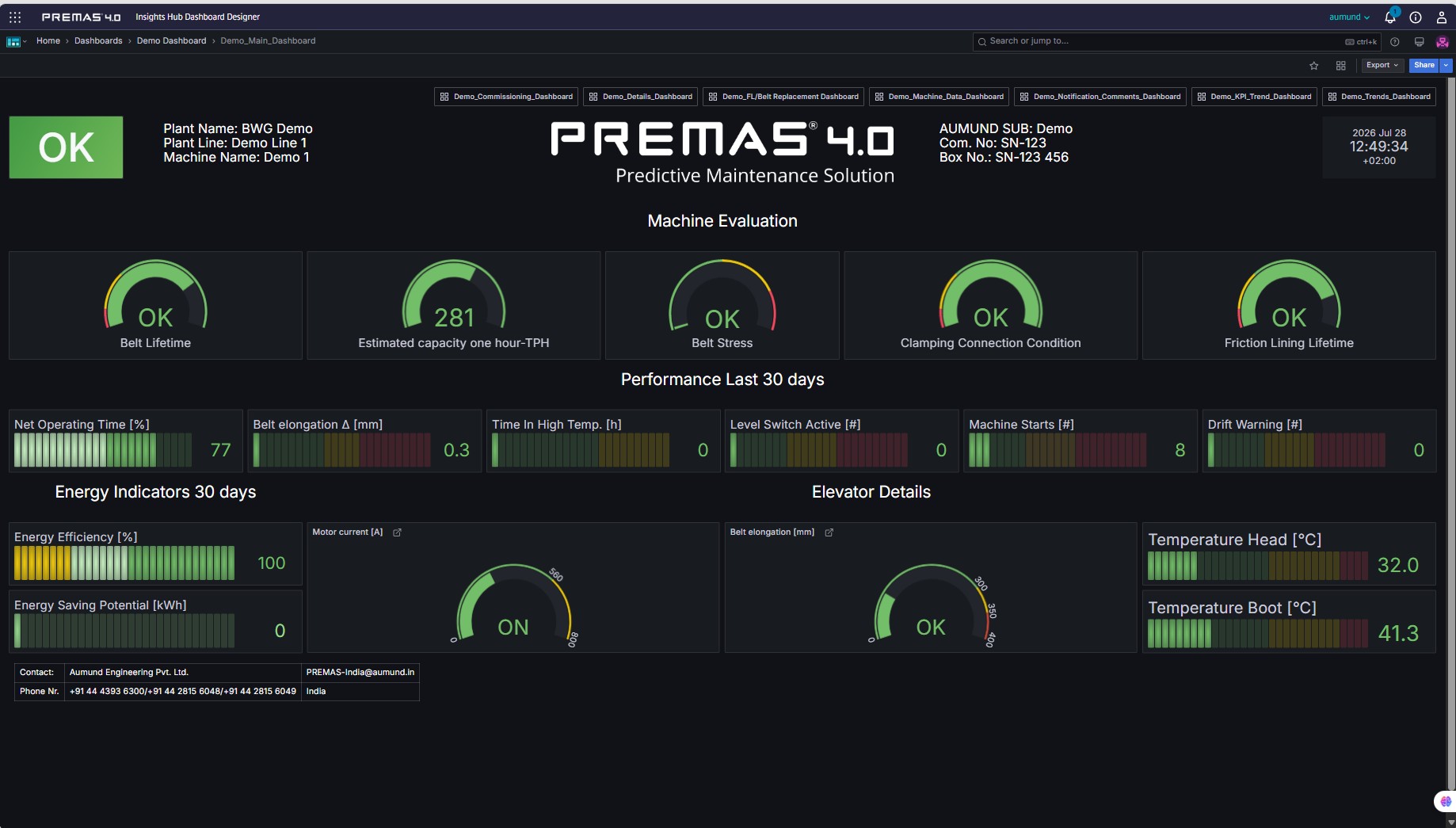The image size is (1456, 828).
Task: Expand the aumund tenant dropdown
Action: [x=1349, y=17]
